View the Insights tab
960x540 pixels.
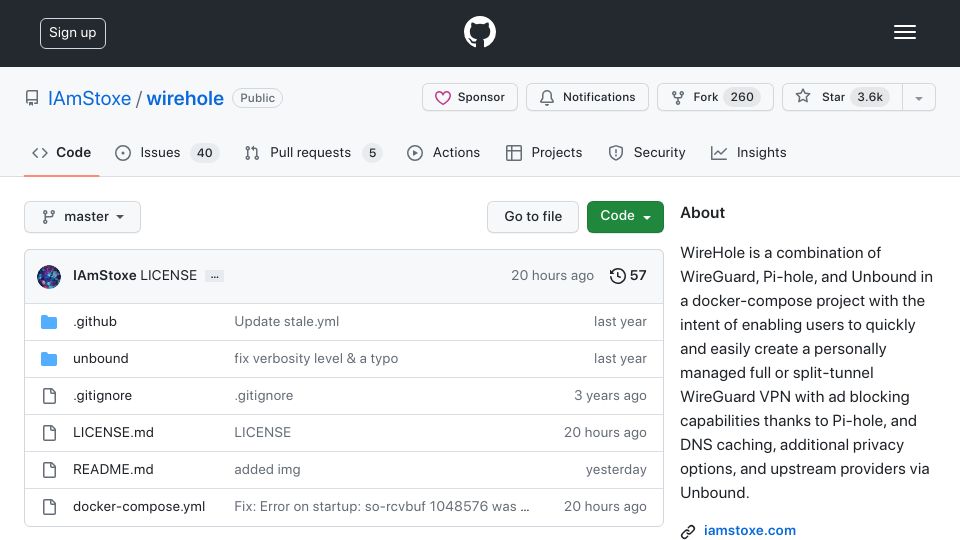pos(748,152)
